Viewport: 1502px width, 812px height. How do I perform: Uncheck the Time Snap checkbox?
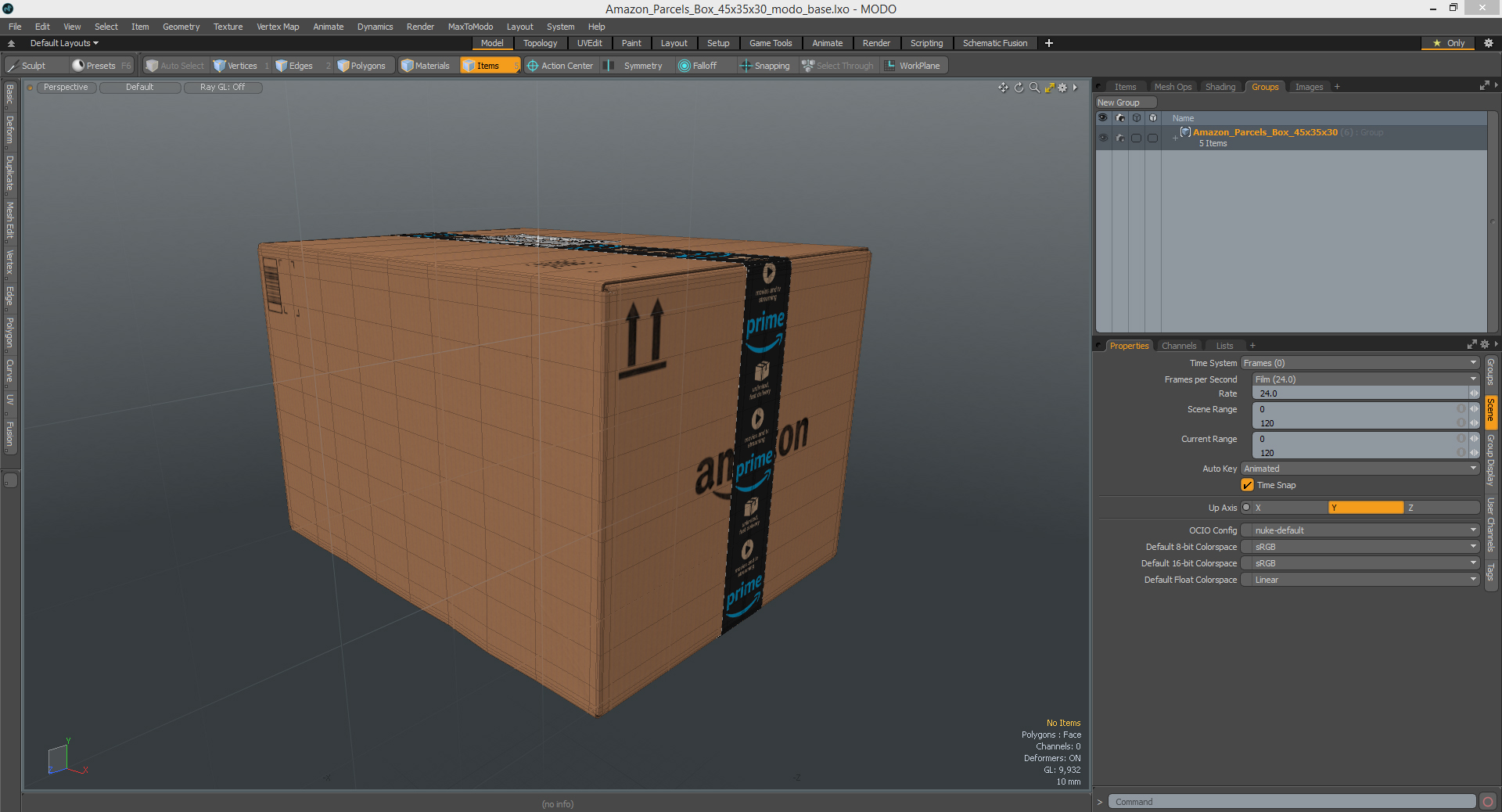(1247, 485)
